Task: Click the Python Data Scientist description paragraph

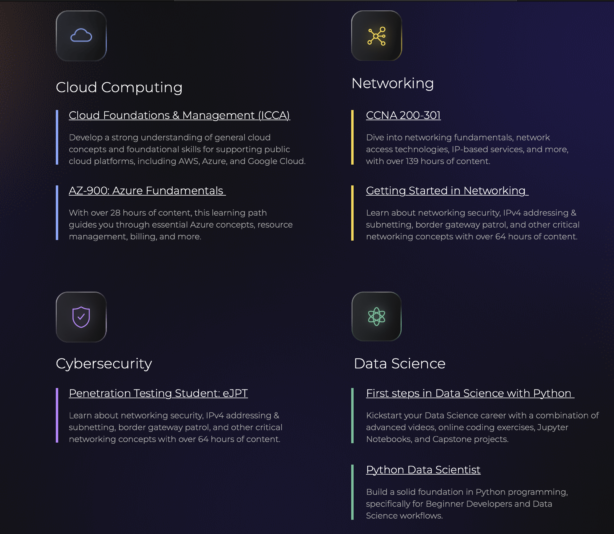Action: [x=468, y=502]
